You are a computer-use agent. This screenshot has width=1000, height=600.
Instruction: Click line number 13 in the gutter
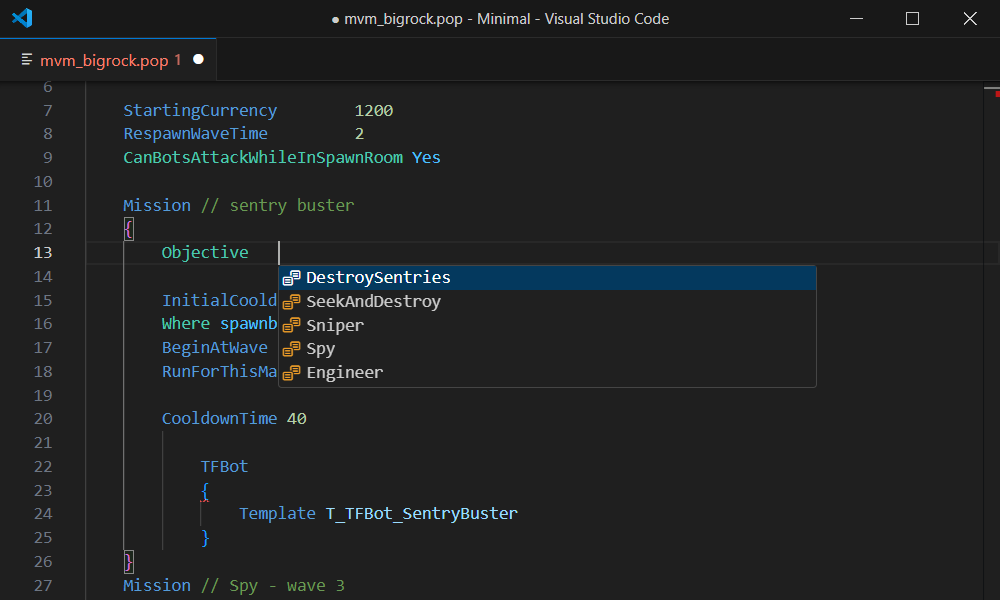click(x=43, y=252)
